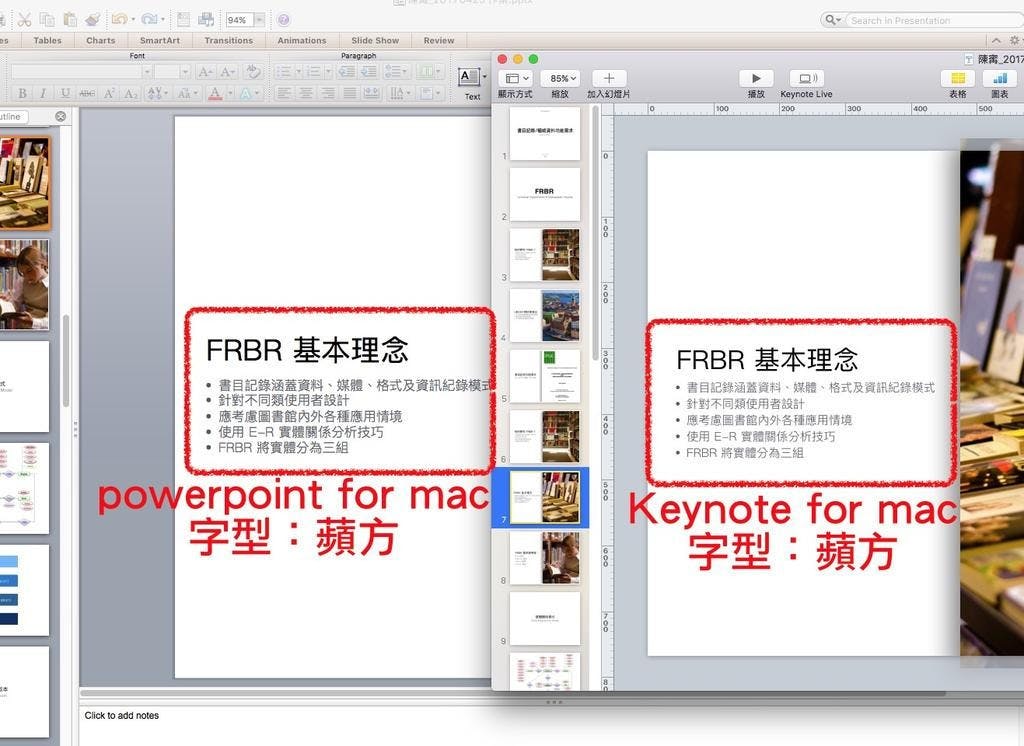Toggle Italic in PowerPoint Font group
Screen dimensions: 1024x746
[43, 93]
